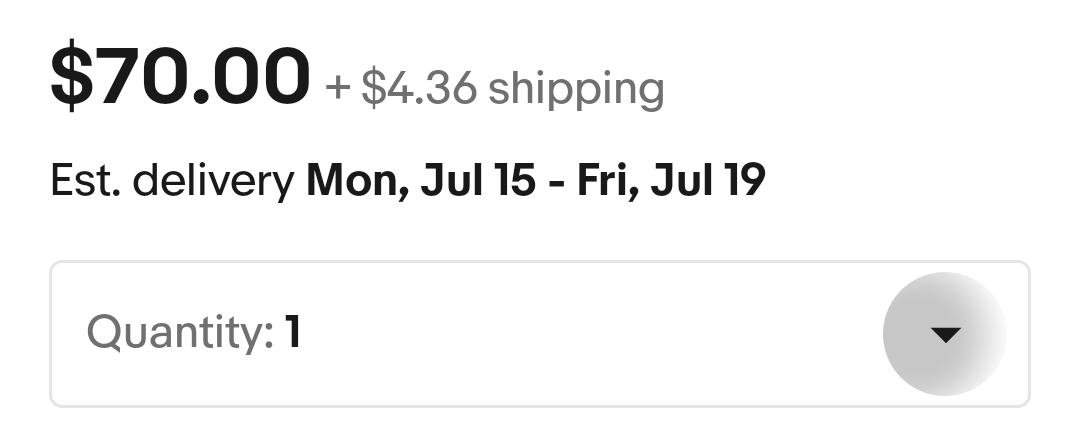The height and width of the screenshot is (443, 1080).
Task: Click the word shipping beside the price
Action: 576,90
